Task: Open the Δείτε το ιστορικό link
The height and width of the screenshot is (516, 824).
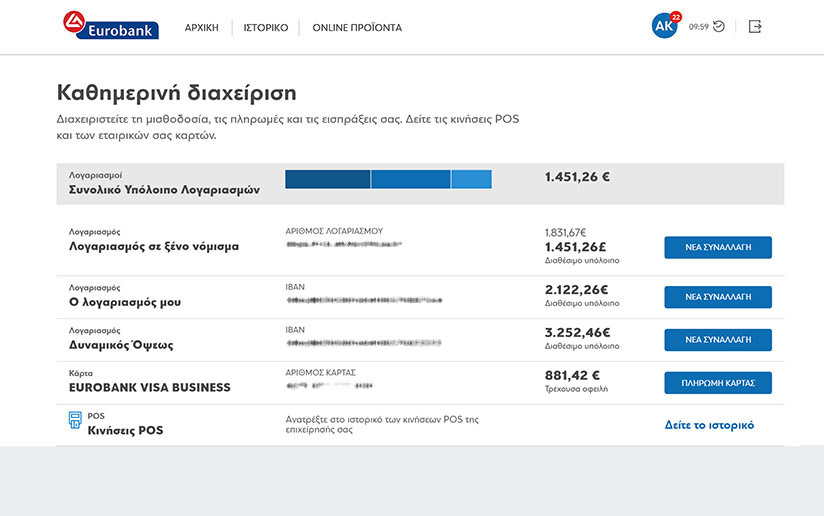Action: tap(709, 425)
